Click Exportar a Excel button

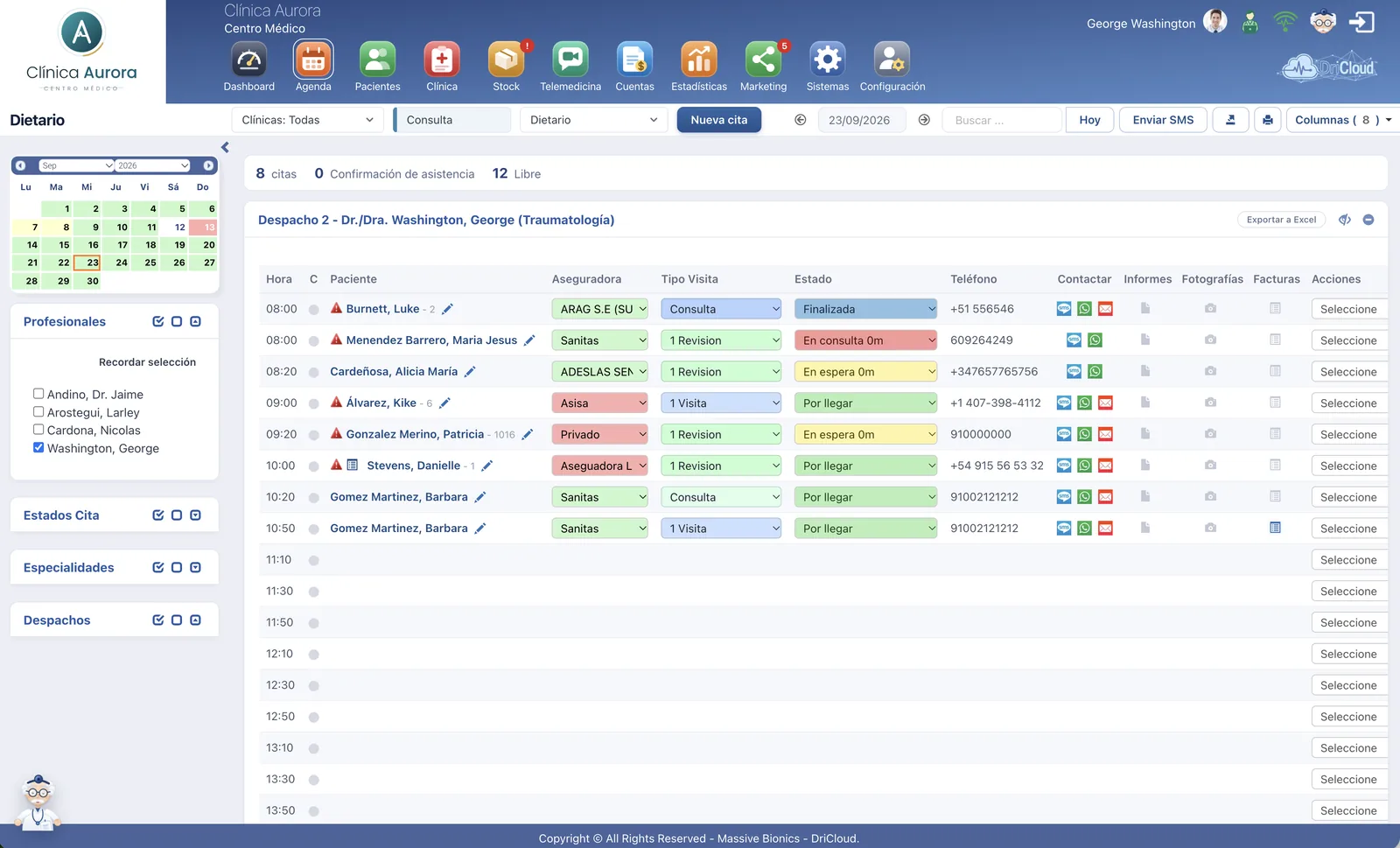coord(1281,220)
